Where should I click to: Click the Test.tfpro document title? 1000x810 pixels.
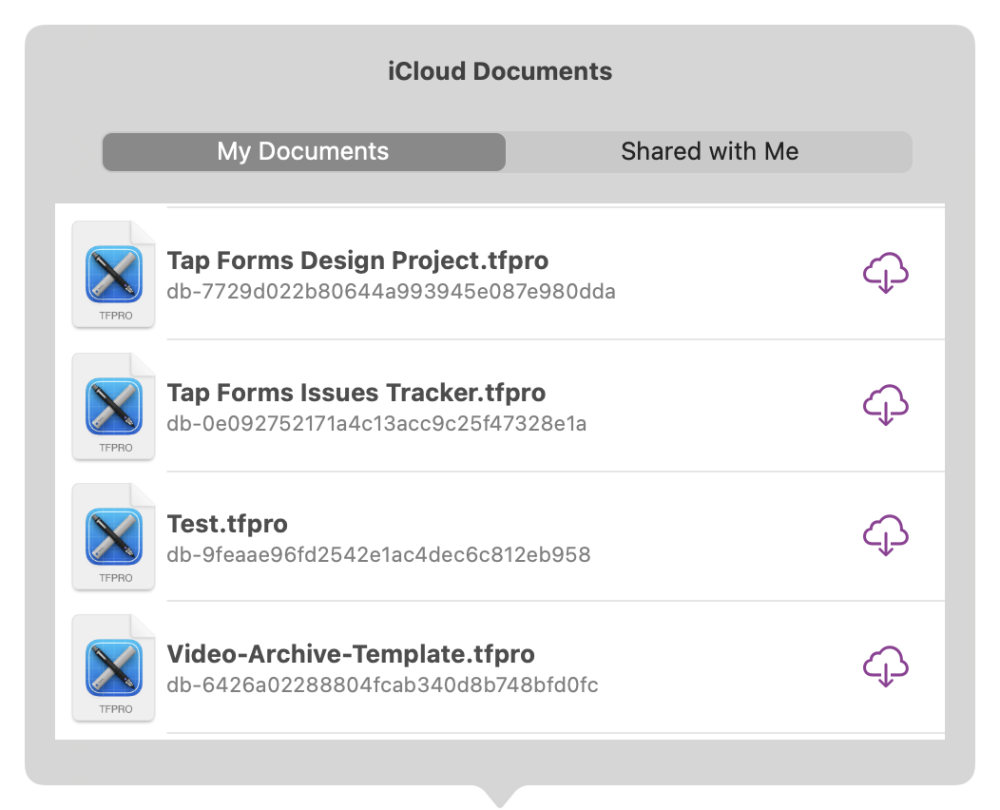pyautogui.click(x=226, y=523)
